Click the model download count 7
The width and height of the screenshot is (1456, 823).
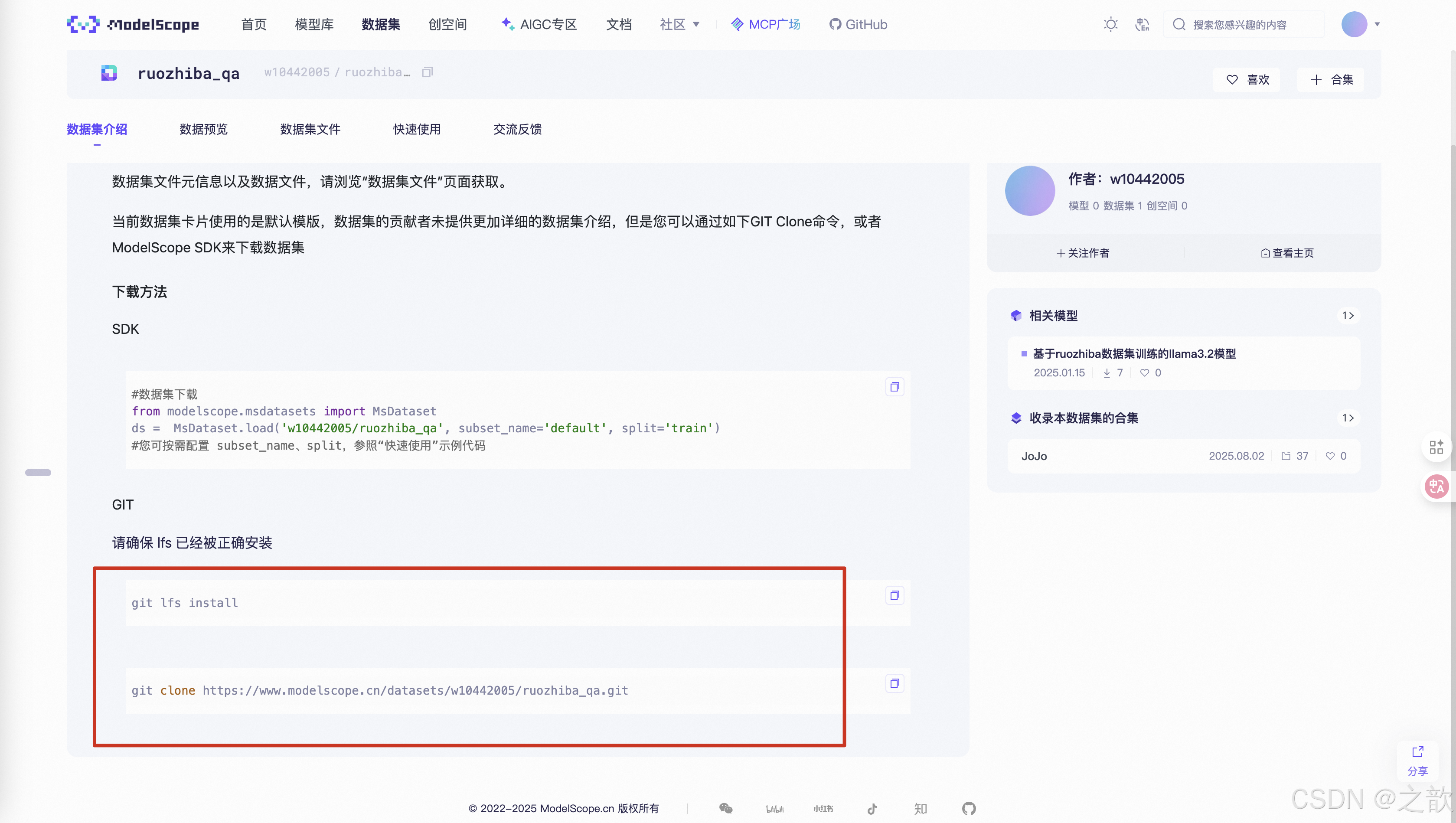(x=1120, y=373)
